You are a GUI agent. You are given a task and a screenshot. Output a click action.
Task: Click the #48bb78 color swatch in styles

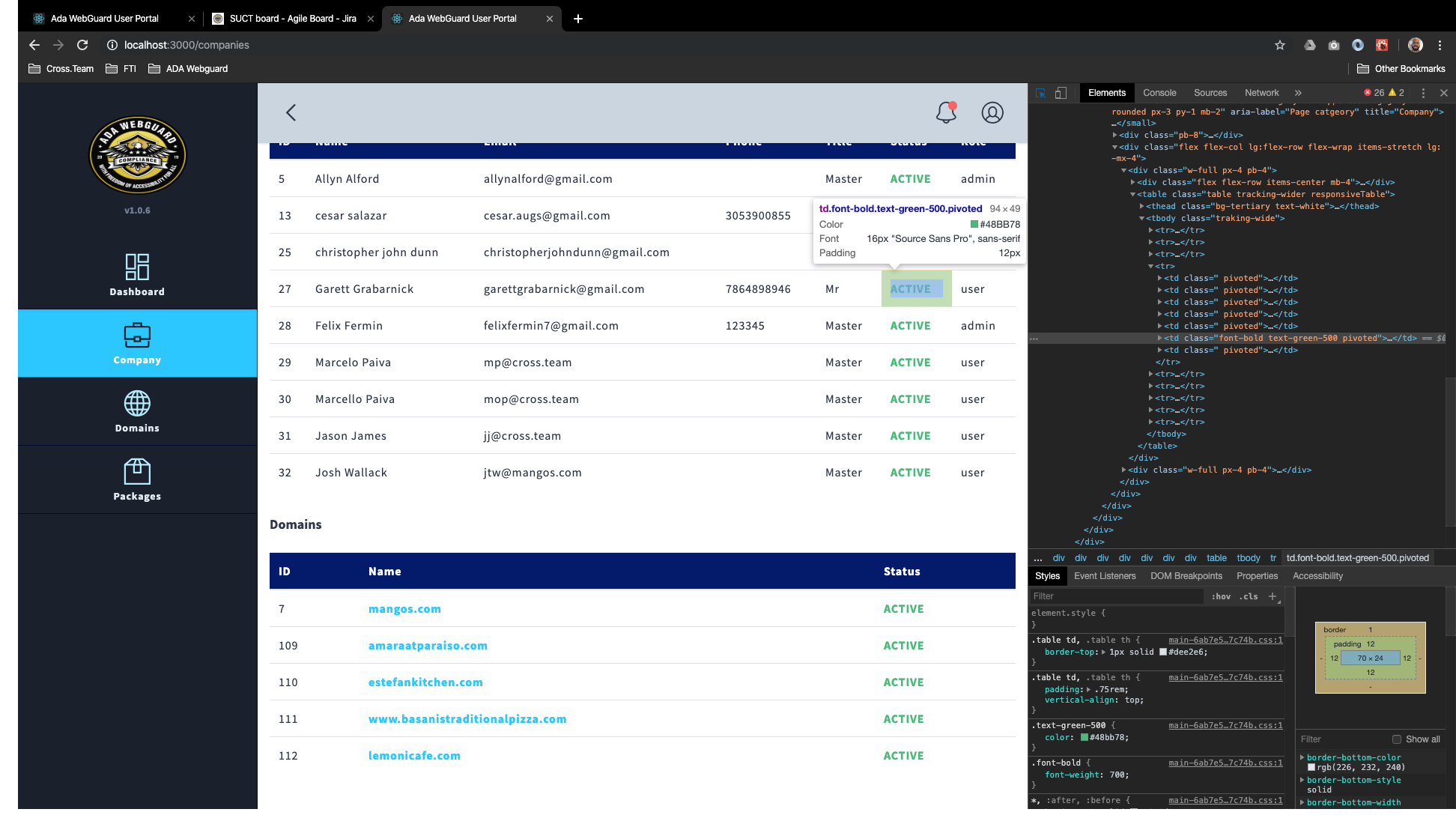[x=1085, y=738]
